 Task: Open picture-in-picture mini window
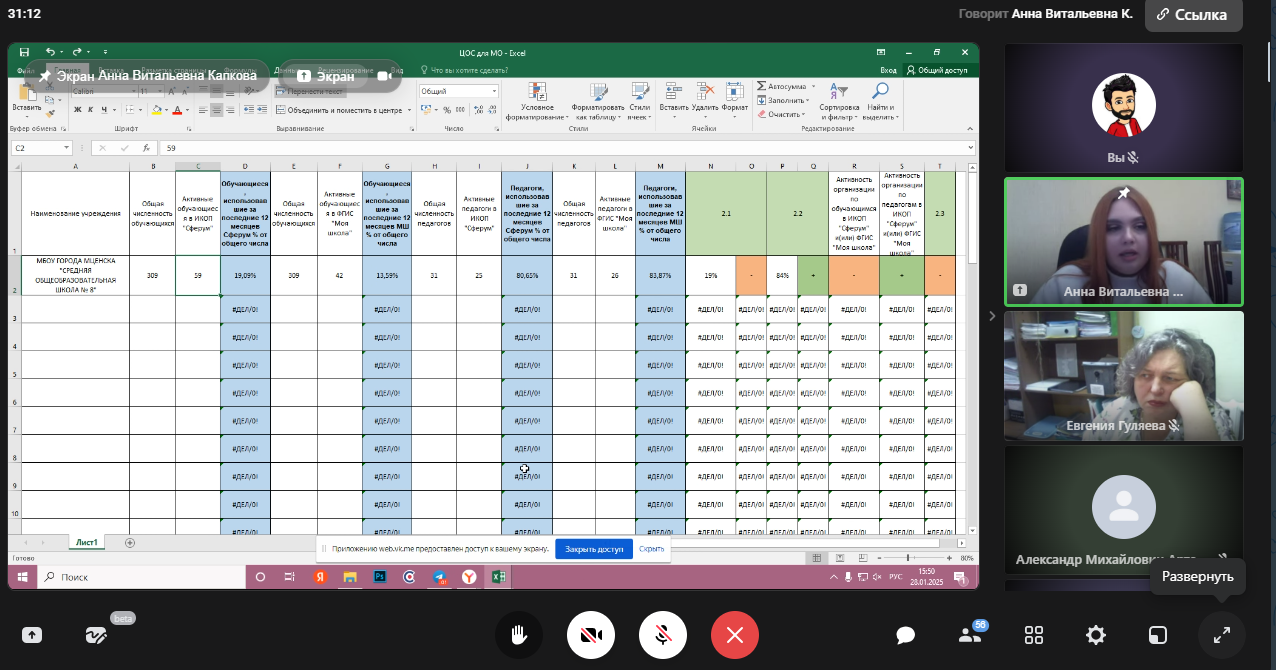coord(1157,635)
